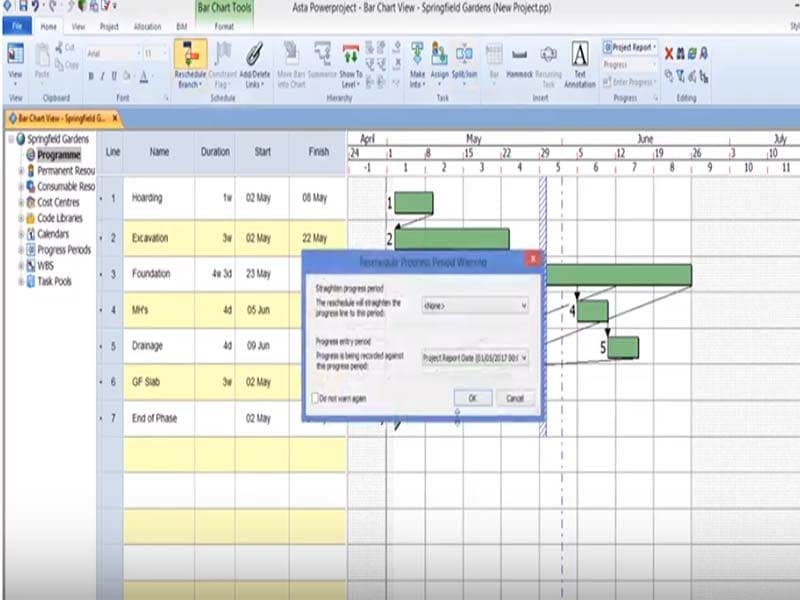Click the Move Bars into Chart icon
This screenshot has width=800, height=600.
click(291, 55)
